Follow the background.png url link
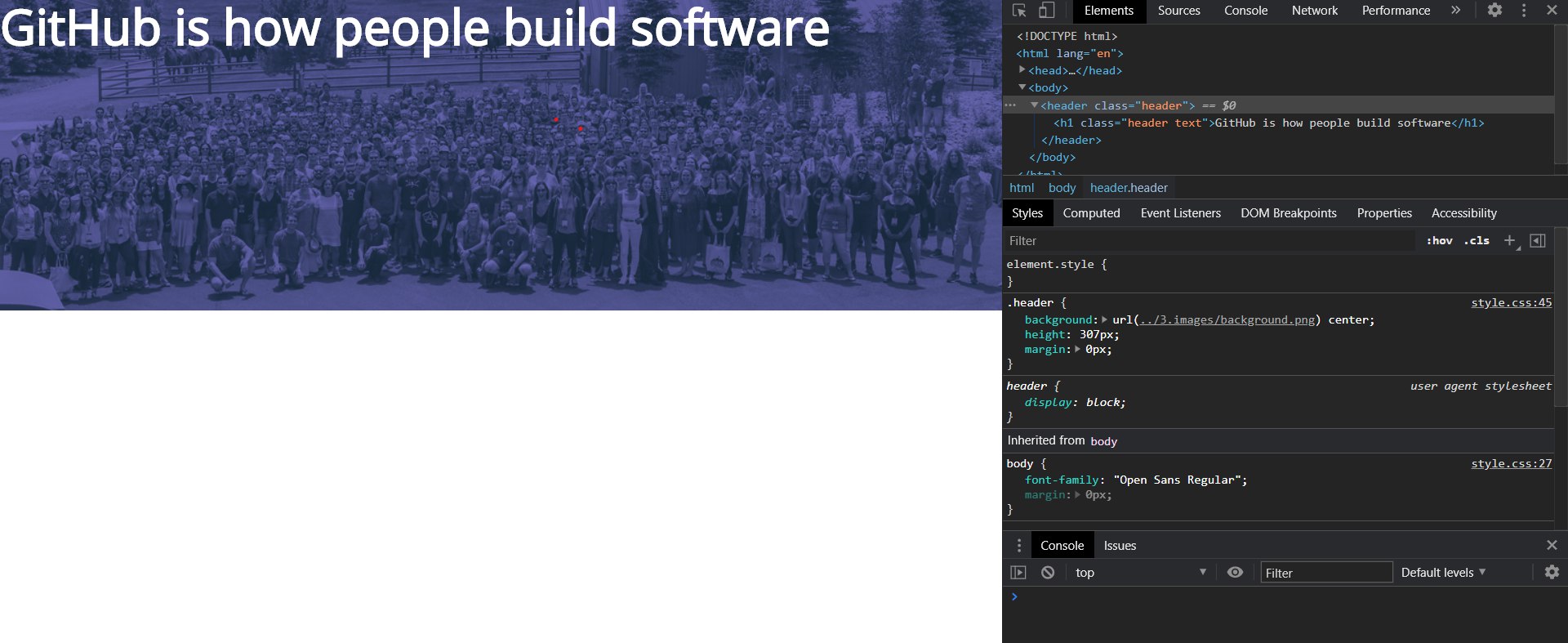 1226,320
